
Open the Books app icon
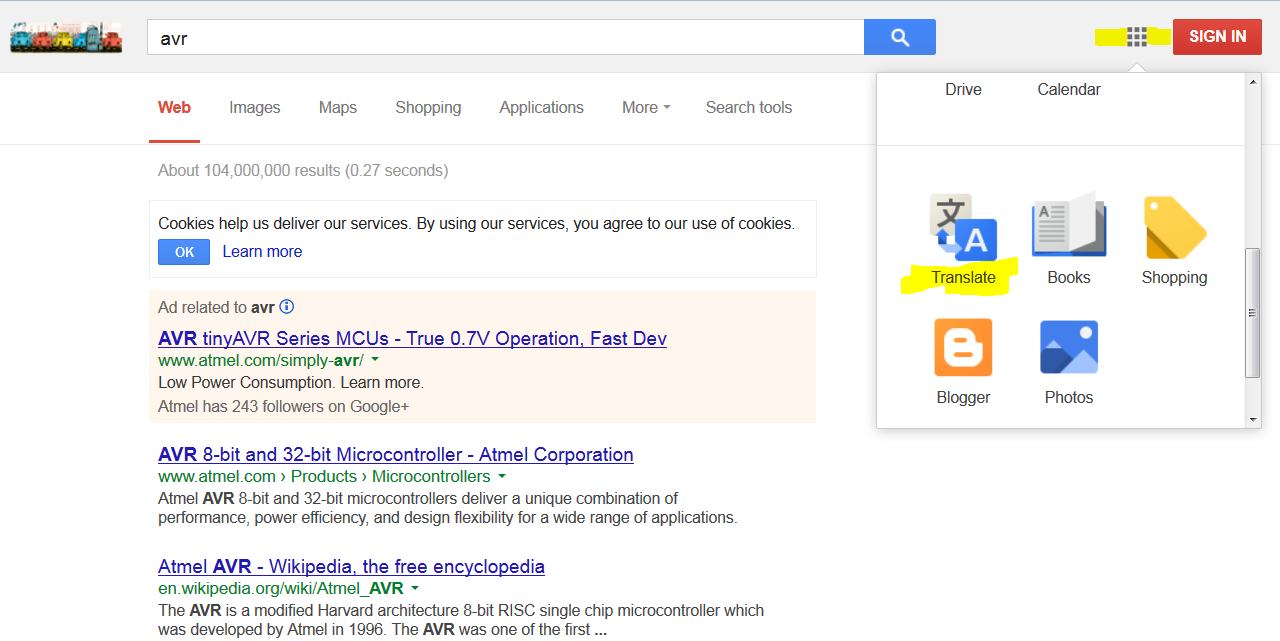click(x=1069, y=225)
